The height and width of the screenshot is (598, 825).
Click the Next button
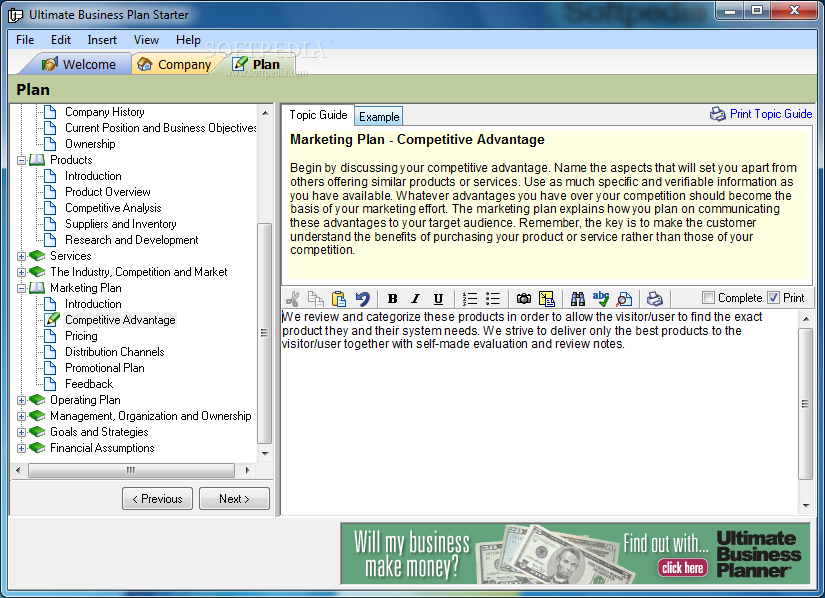point(234,499)
